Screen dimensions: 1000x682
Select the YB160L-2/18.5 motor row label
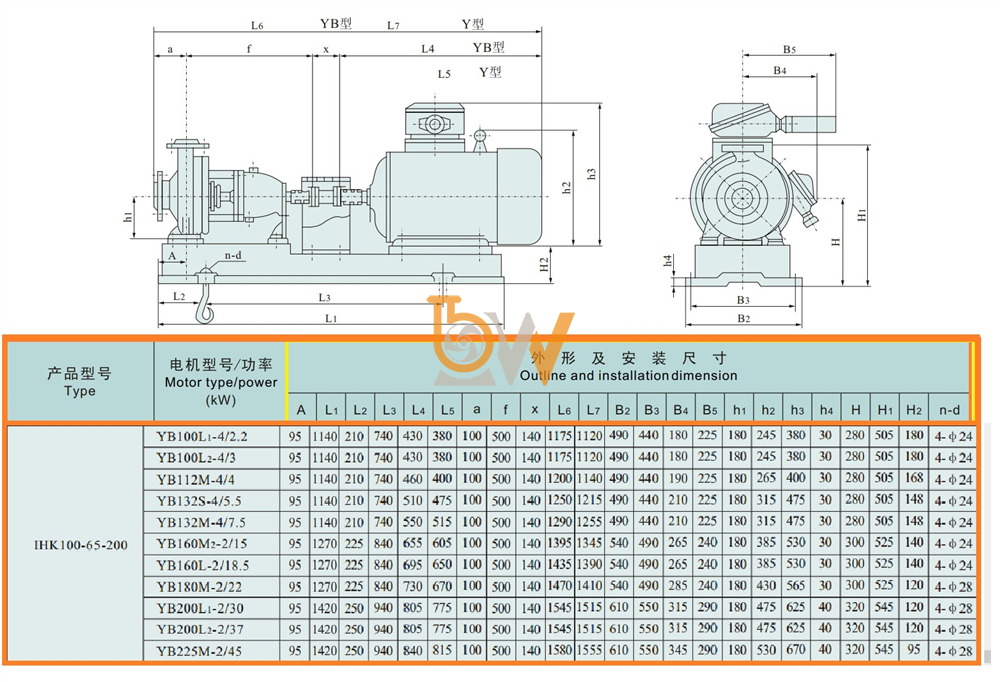point(203,565)
